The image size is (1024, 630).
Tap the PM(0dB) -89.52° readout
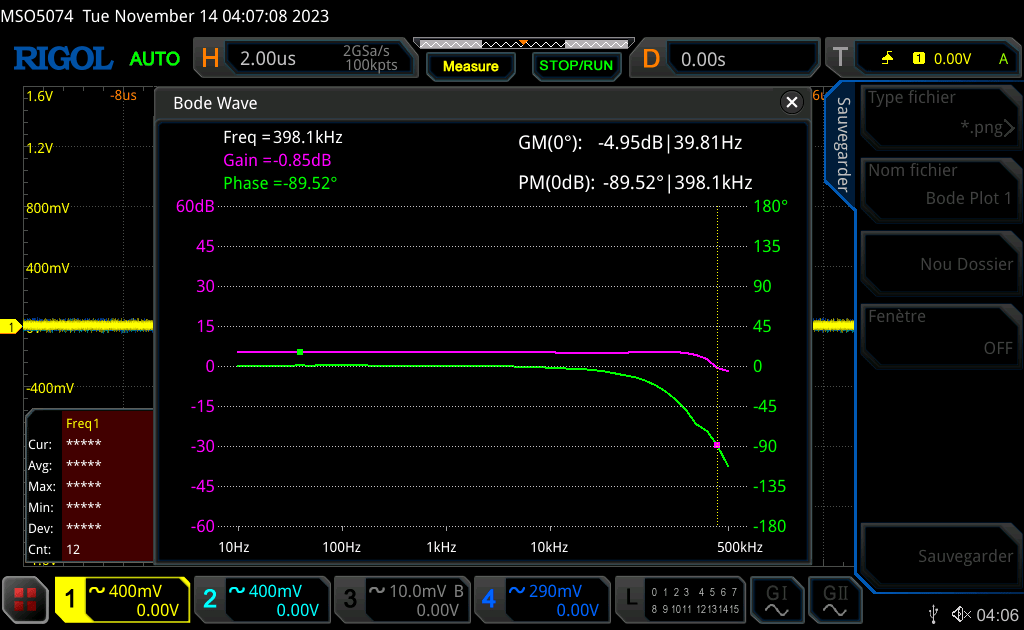635,182
